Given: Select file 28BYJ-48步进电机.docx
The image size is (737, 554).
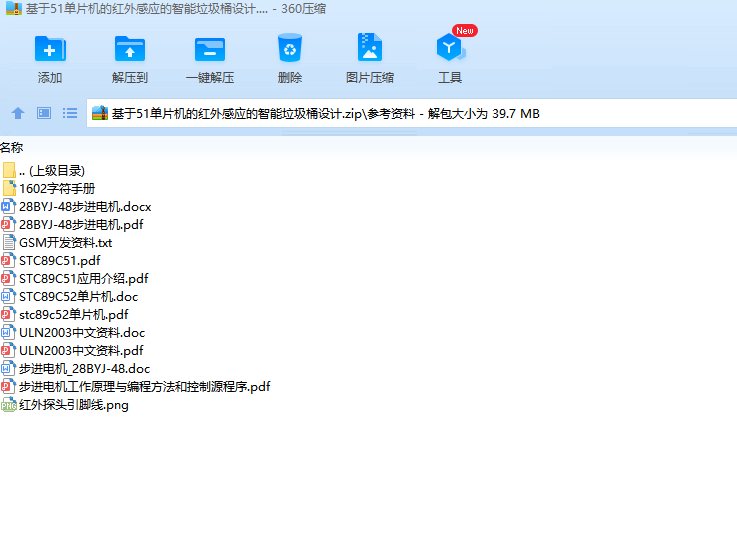Looking at the screenshot, I should point(77,207).
